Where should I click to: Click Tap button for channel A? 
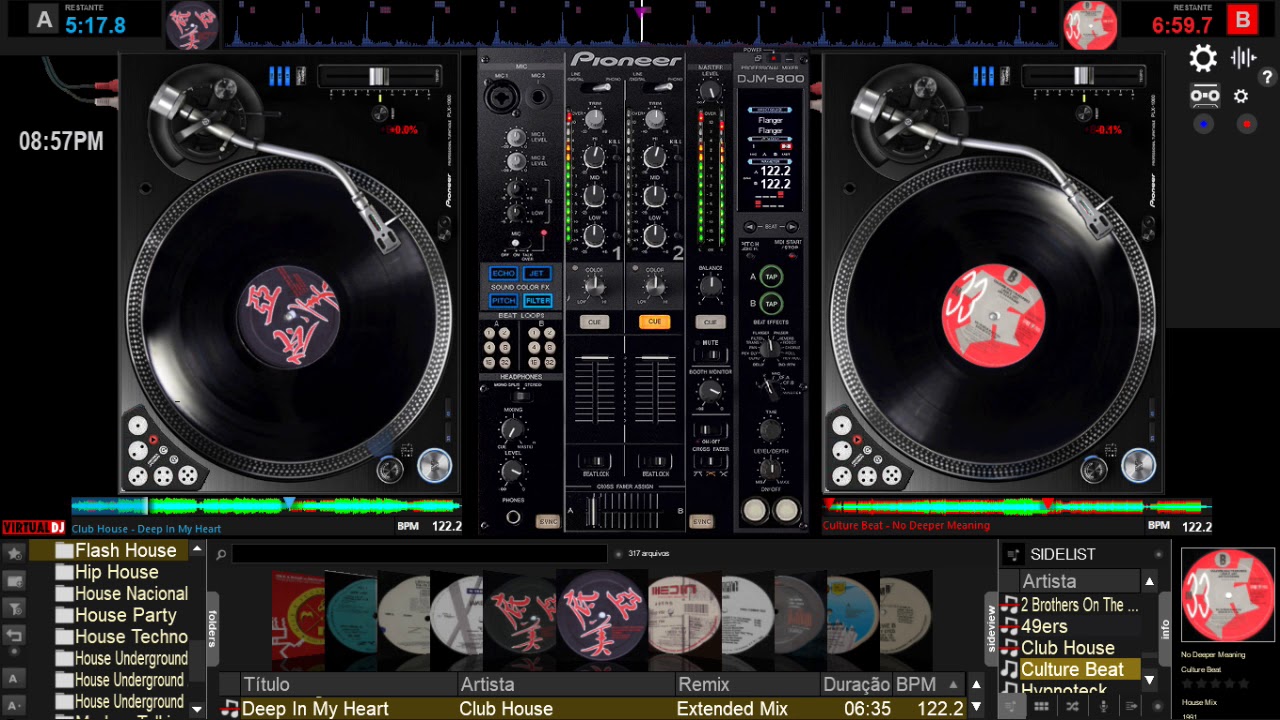click(771, 276)
